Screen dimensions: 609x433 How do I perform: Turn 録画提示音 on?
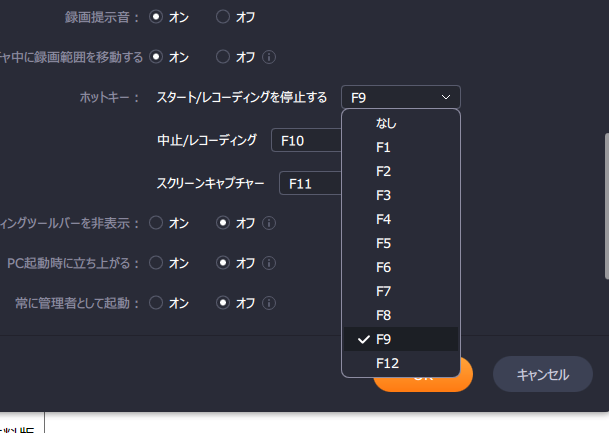[x=156, y=17]
